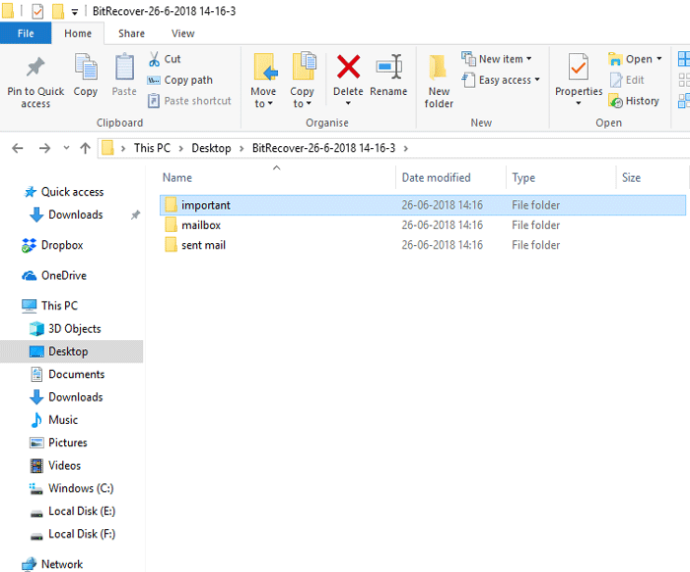Sort by the Size column header
The image size is (690, 572).
(651, 178)
